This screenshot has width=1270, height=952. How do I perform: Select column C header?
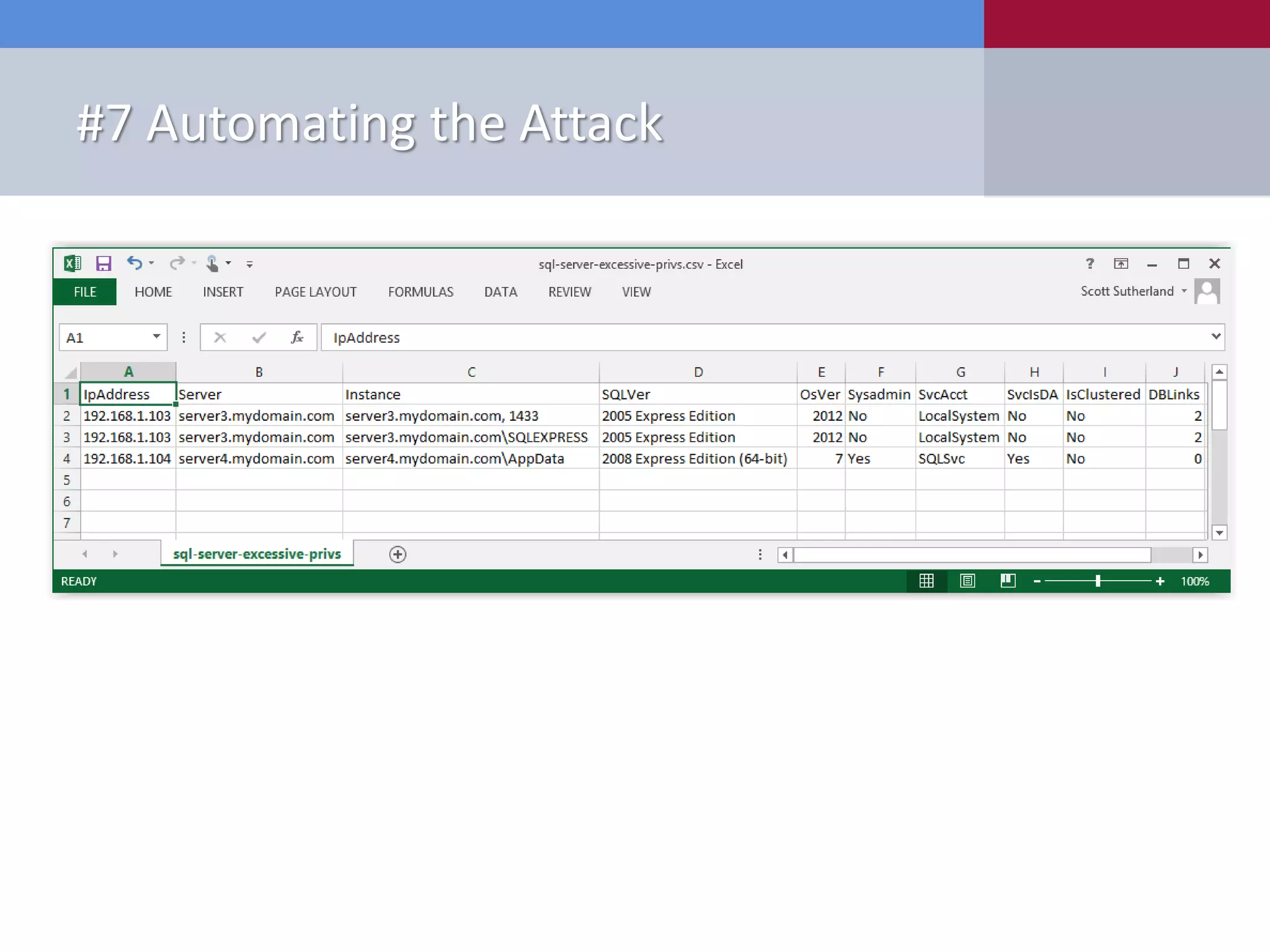point(471,372)
